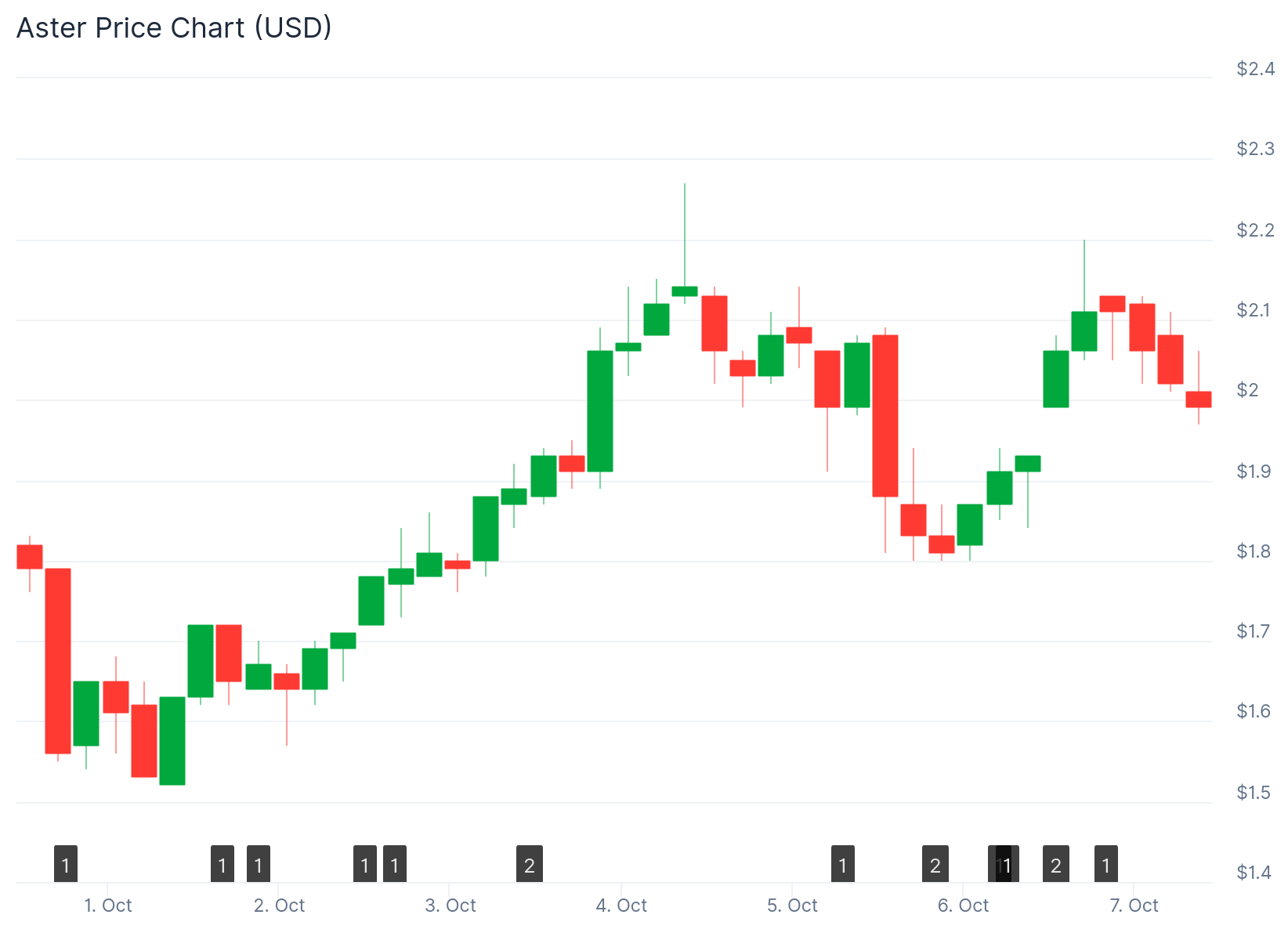Click the $2.4 price axis label
Viewport: 1288px width, 940px height.
(1255, 69)
